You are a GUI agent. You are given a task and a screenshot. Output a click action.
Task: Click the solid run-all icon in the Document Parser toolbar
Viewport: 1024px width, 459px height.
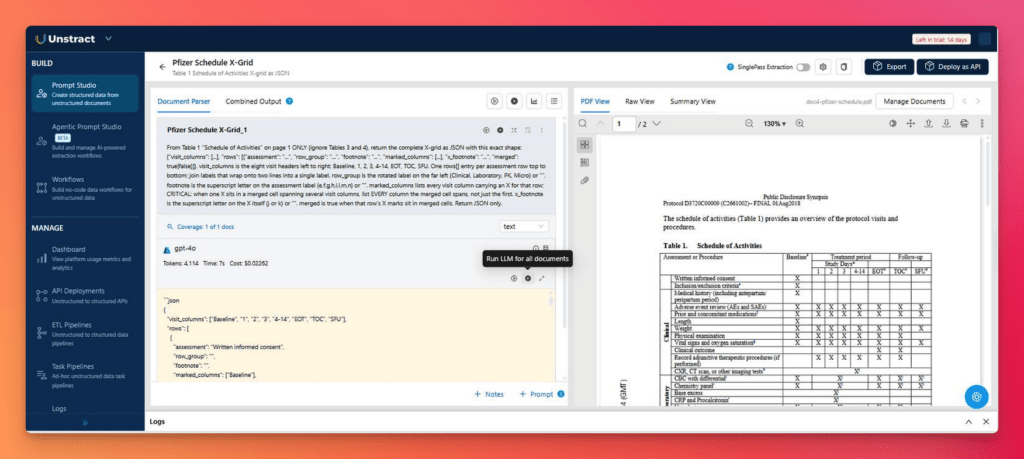coord(515,101)
